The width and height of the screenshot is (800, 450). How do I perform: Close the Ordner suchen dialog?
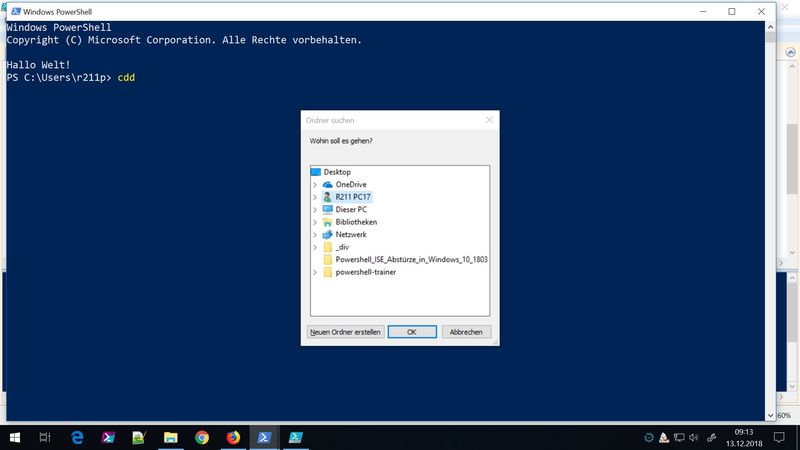(489, 120)
